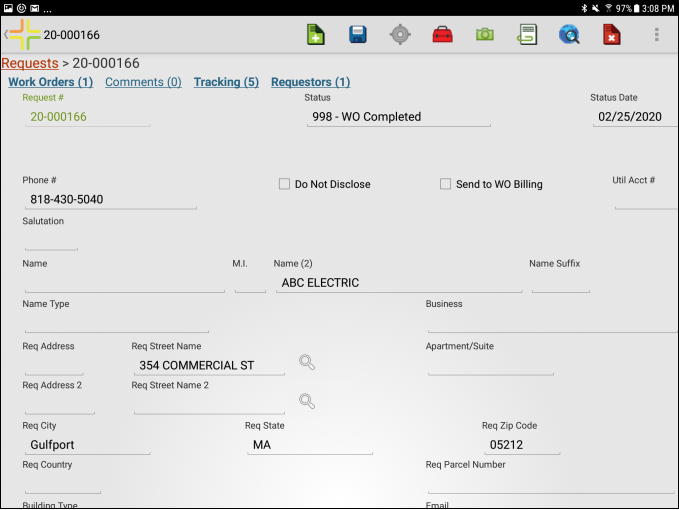The width and height of the screenshot is (679, 510).
Task: Tap the document attachment paperclip icon
Action: point(527,35)
